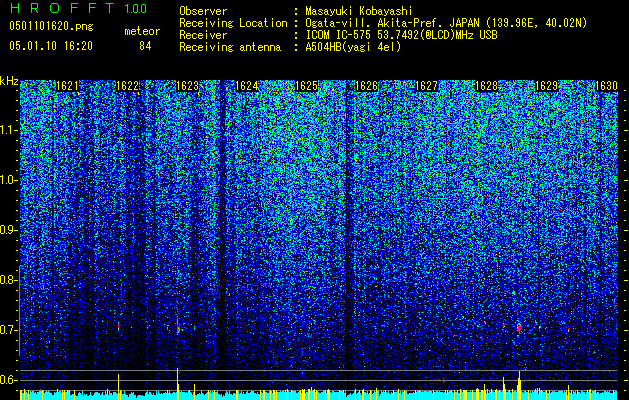629x400 pixels.
Task: Click the 0.9 frequency axis label
Action: 9,230
